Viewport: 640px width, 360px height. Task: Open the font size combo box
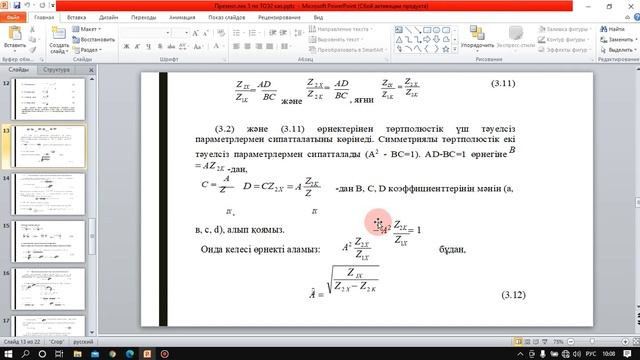(x=180, y=33)
